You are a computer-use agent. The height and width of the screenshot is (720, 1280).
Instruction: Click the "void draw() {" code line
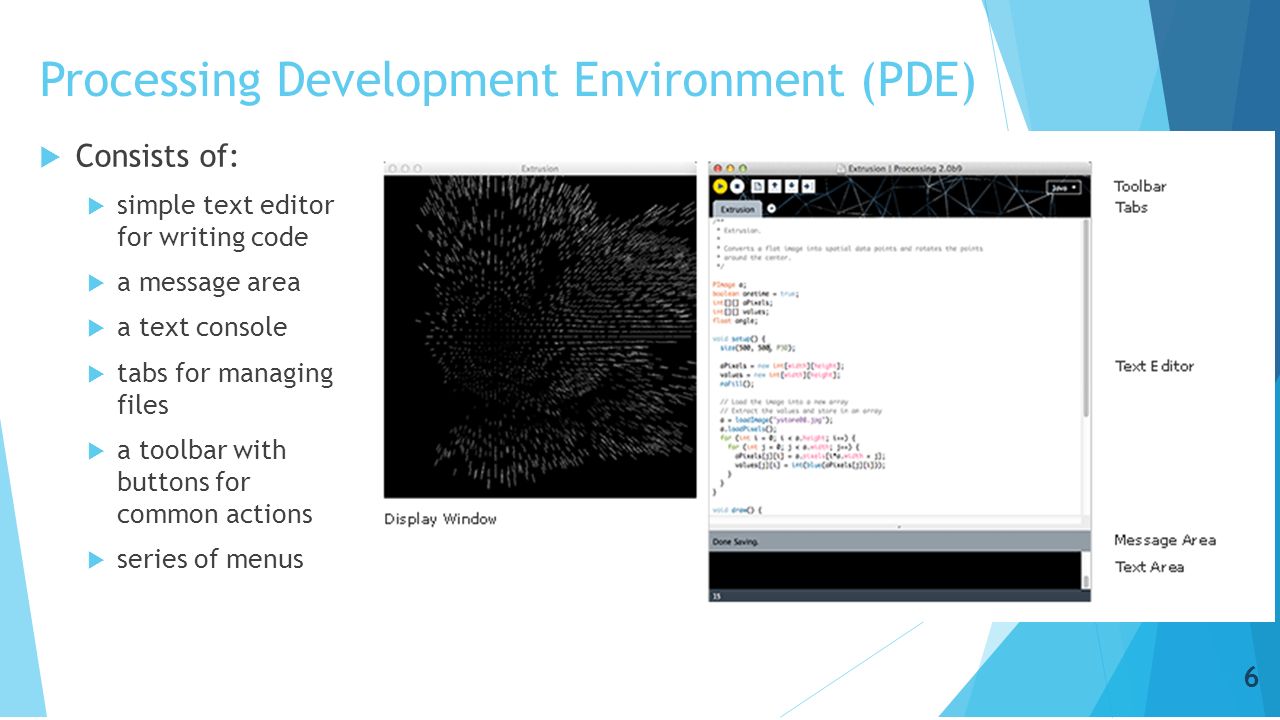[736, 510]
